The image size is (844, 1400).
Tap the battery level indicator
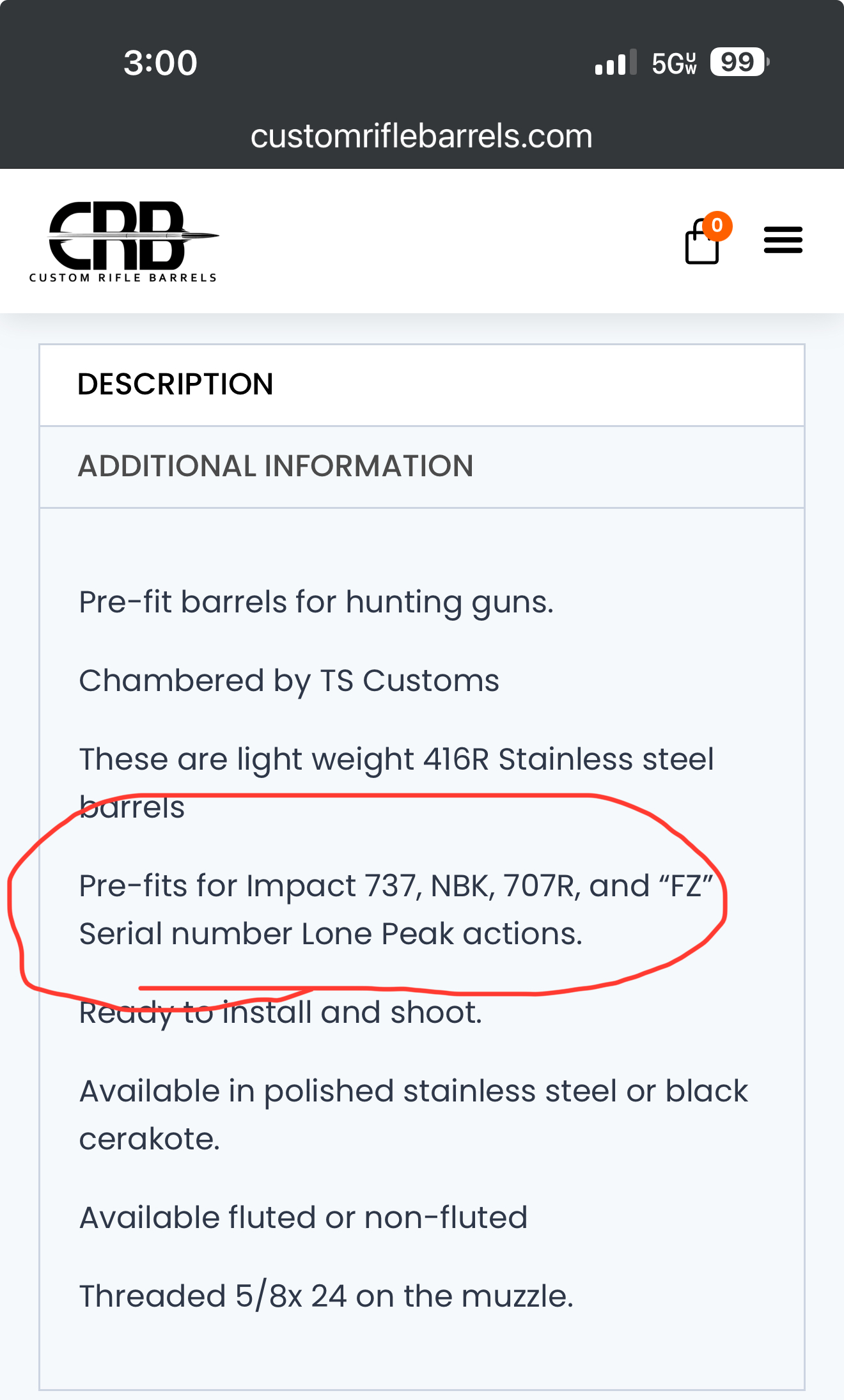[738, 63]
